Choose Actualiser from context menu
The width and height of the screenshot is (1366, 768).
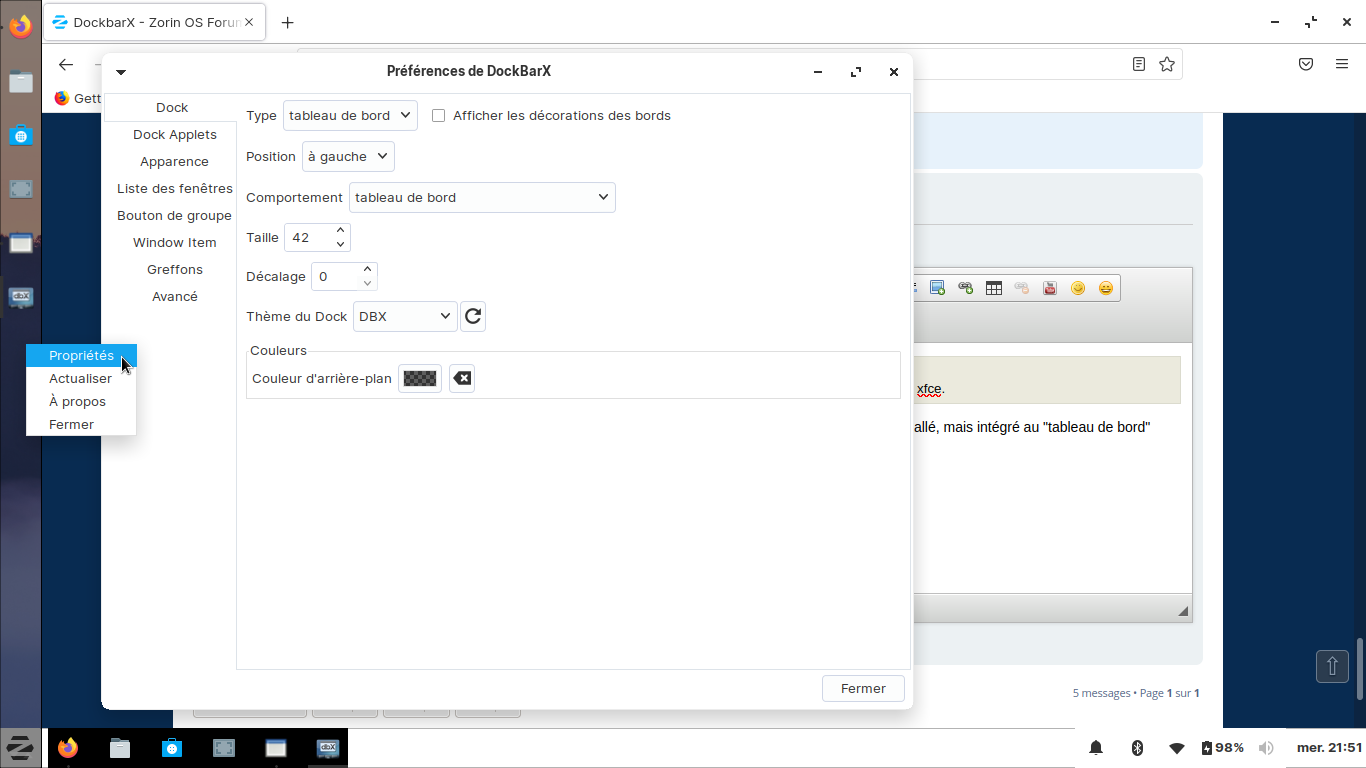(80, 379)
